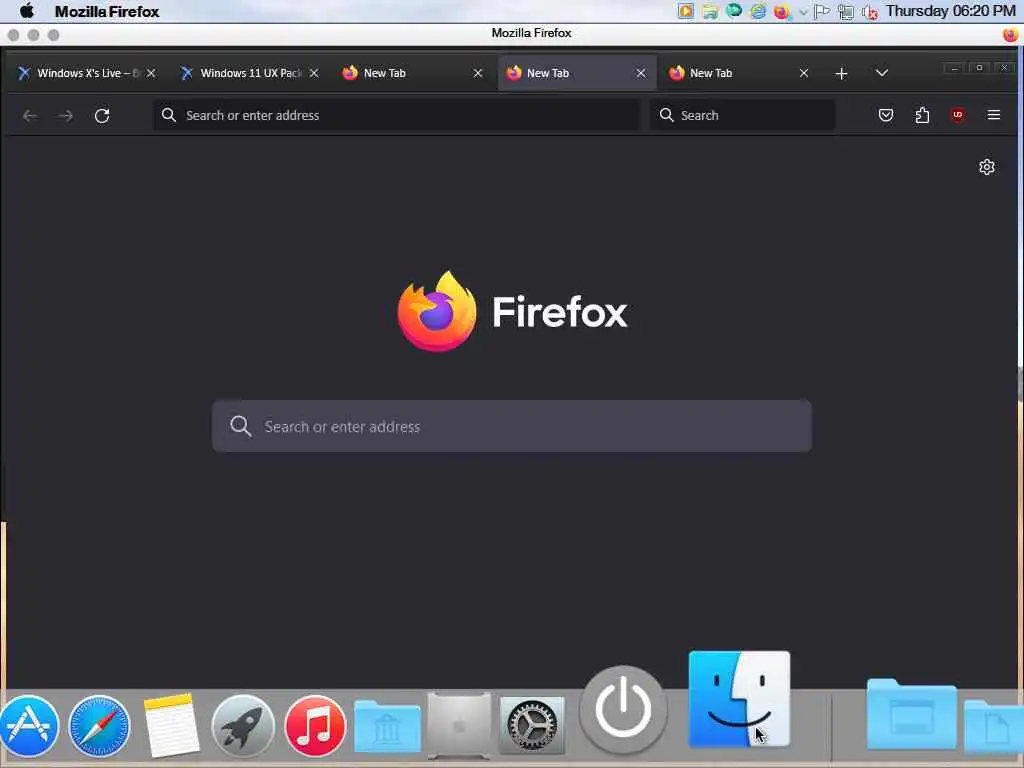Launch Safari from the dock

pos(99,726)
